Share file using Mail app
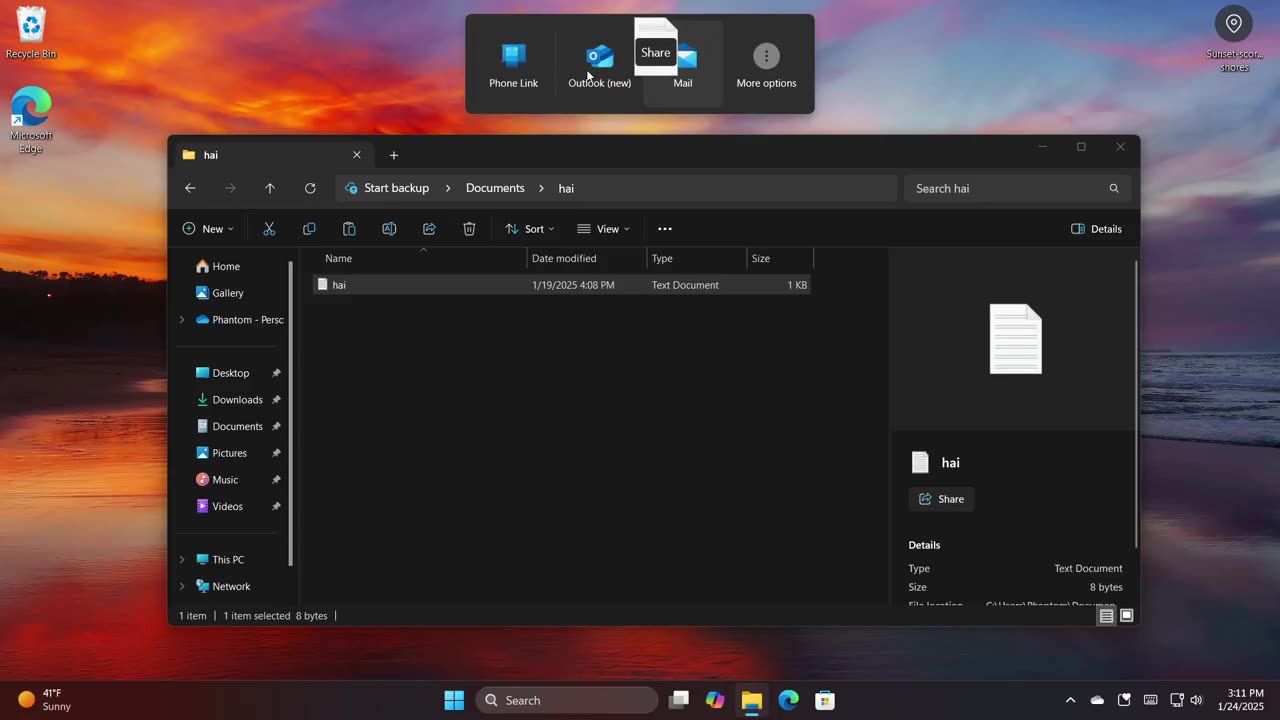 click(683, 64)
